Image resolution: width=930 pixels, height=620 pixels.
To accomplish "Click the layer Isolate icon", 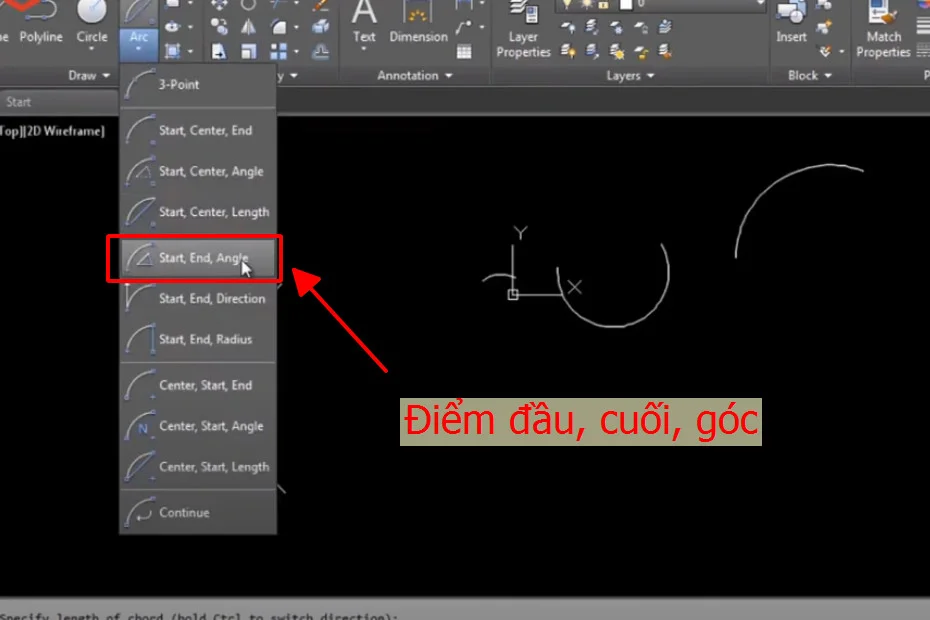I will tap(591, 26).
